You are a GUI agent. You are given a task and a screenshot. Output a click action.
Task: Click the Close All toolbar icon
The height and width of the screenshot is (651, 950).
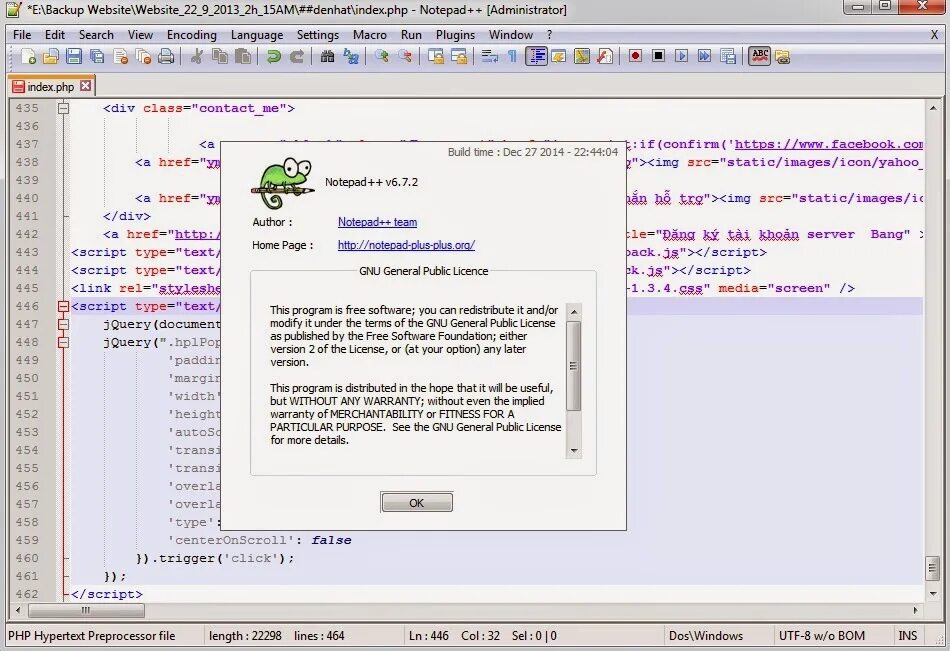[144, 57]
